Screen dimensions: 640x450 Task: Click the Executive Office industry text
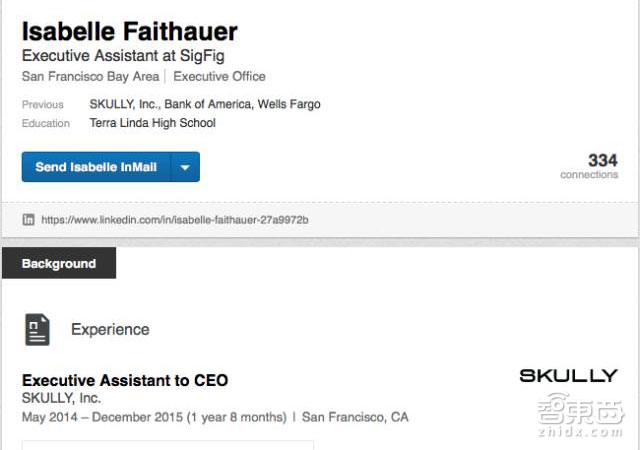point(219,76)
